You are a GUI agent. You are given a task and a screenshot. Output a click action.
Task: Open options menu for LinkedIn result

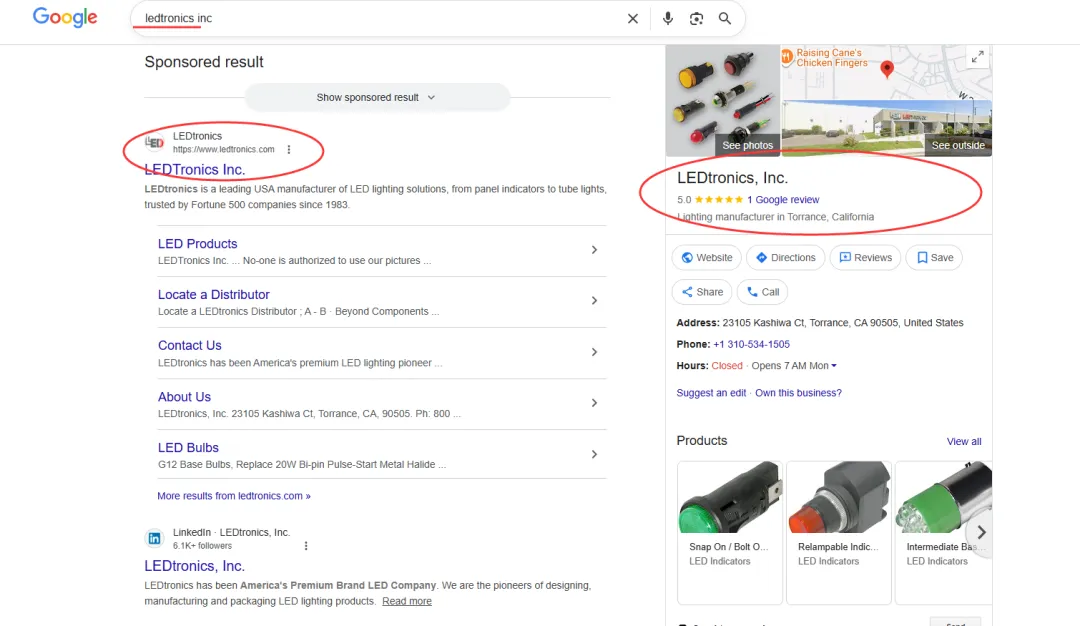(306, 546)
